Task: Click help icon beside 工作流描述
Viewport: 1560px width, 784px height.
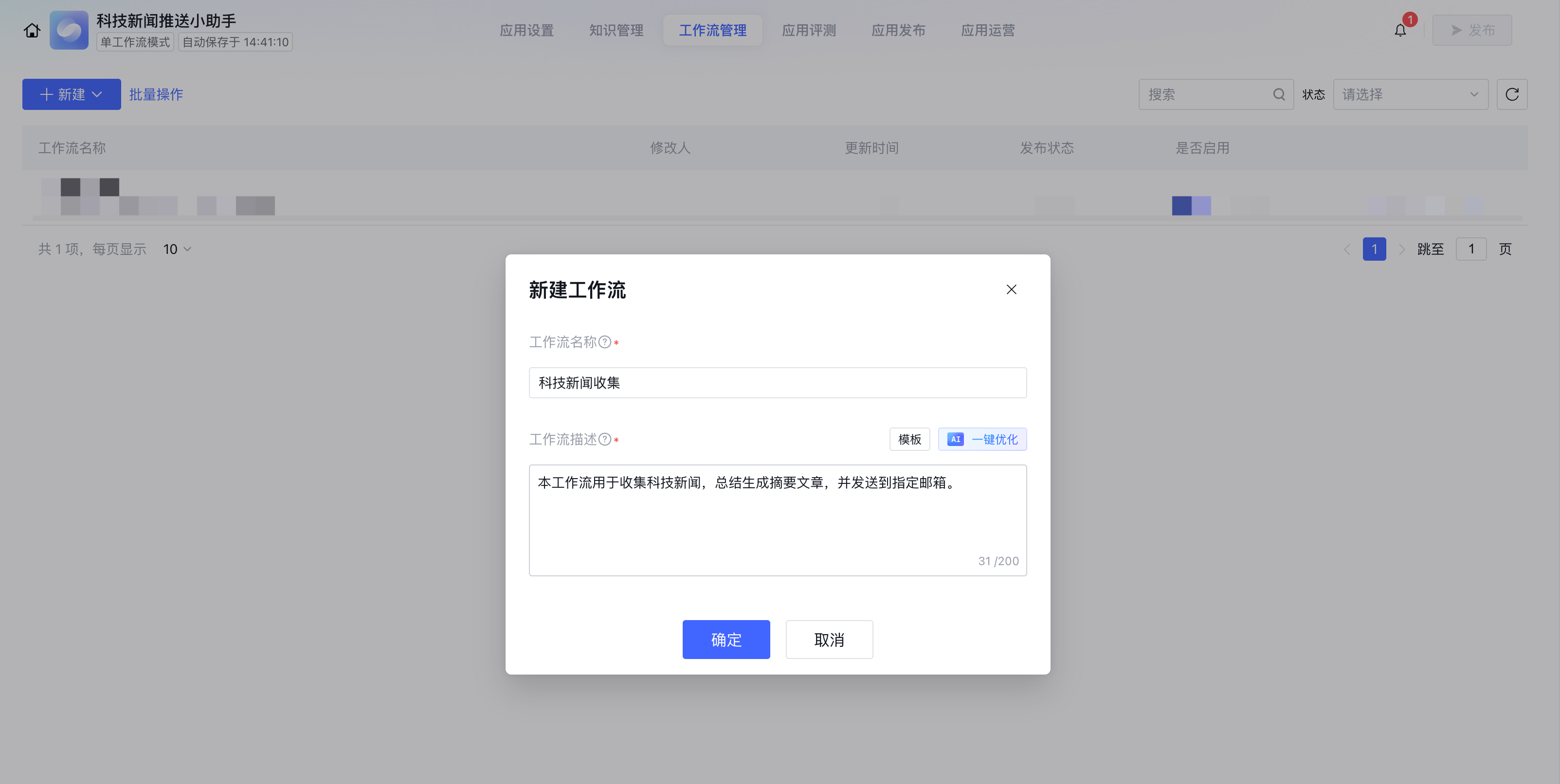Action: (604, 440)
